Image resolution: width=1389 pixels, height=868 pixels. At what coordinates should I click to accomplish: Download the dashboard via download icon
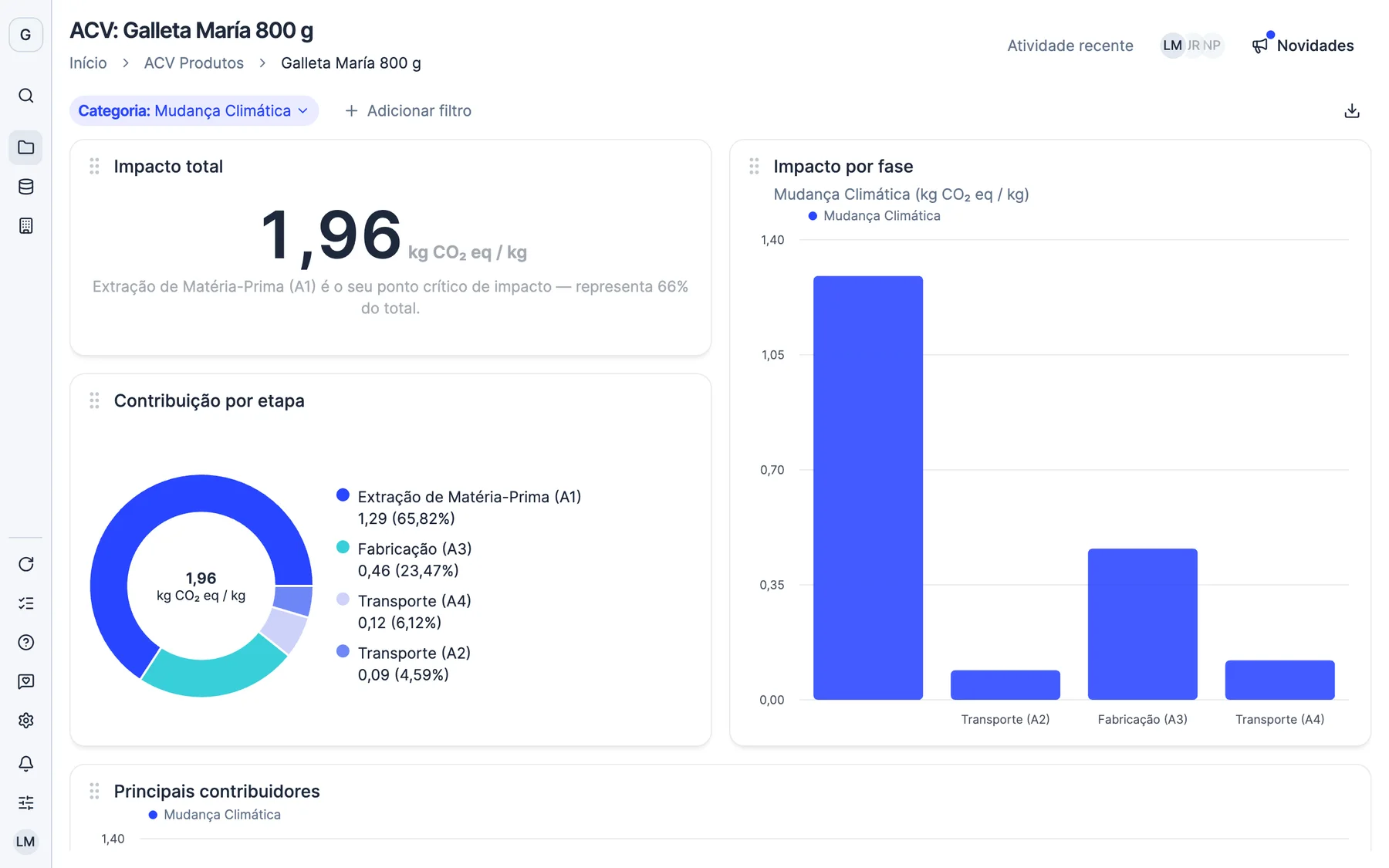pyautogui.click(x=1351, y=111)
